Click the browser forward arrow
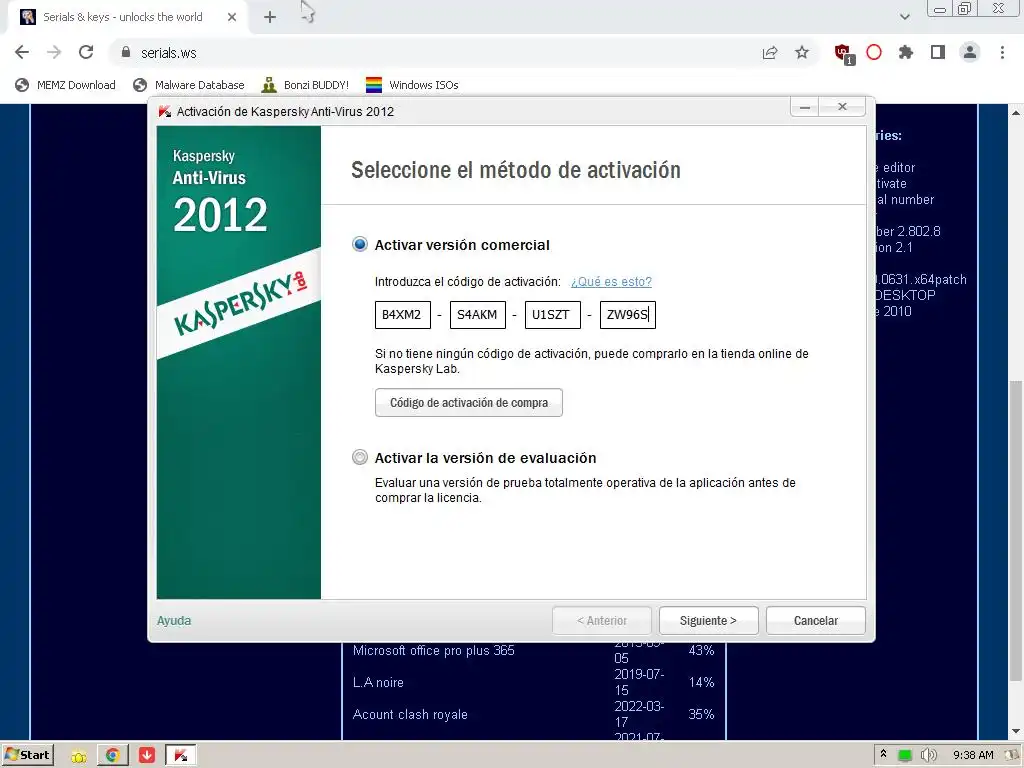 pos(54,52)
